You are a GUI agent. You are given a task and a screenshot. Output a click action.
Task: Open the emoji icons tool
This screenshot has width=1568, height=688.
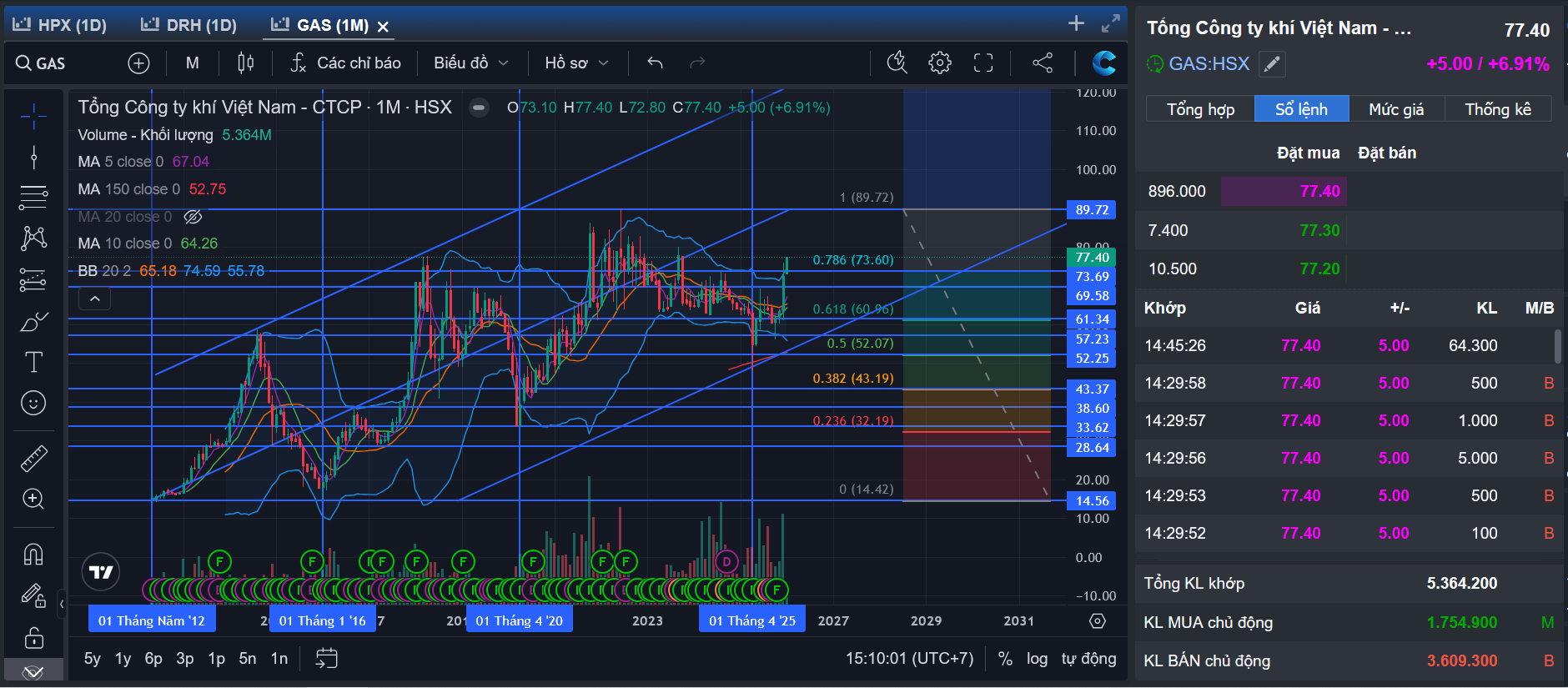33,404
